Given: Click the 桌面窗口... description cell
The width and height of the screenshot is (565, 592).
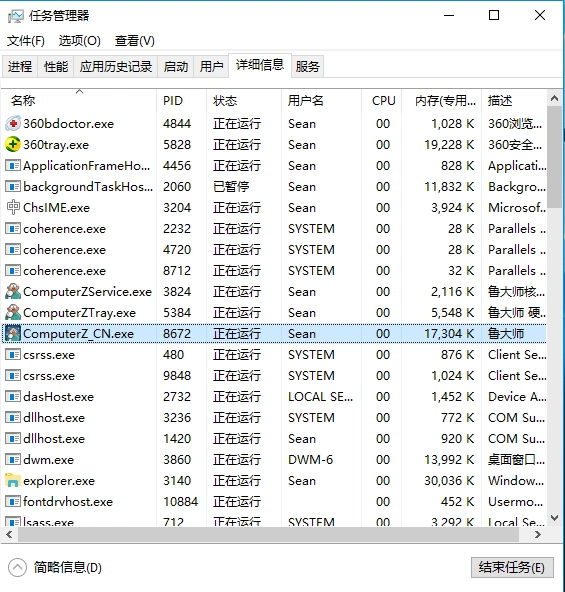Looking at the screenshot, I should pyautogui.click(x=516, y=460).
